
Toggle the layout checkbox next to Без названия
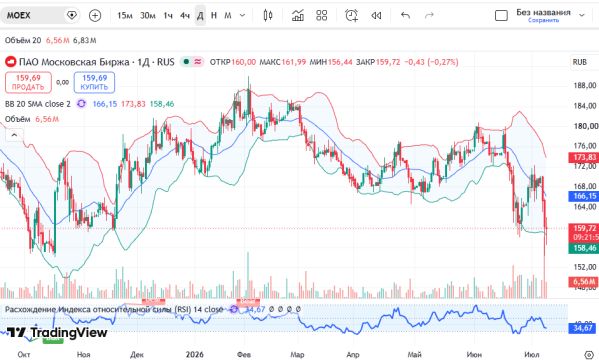click(x=501, y=16)
